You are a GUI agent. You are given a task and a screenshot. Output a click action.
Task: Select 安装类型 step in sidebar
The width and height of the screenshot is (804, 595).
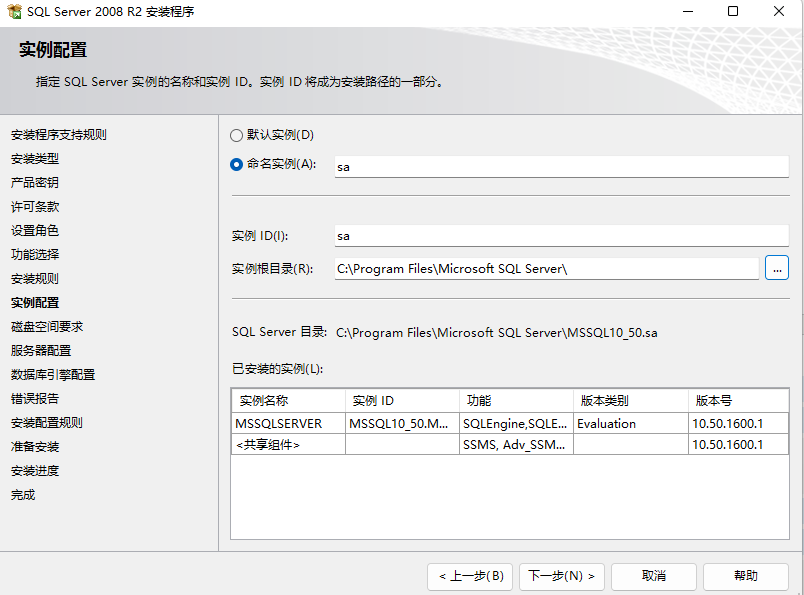35,159
